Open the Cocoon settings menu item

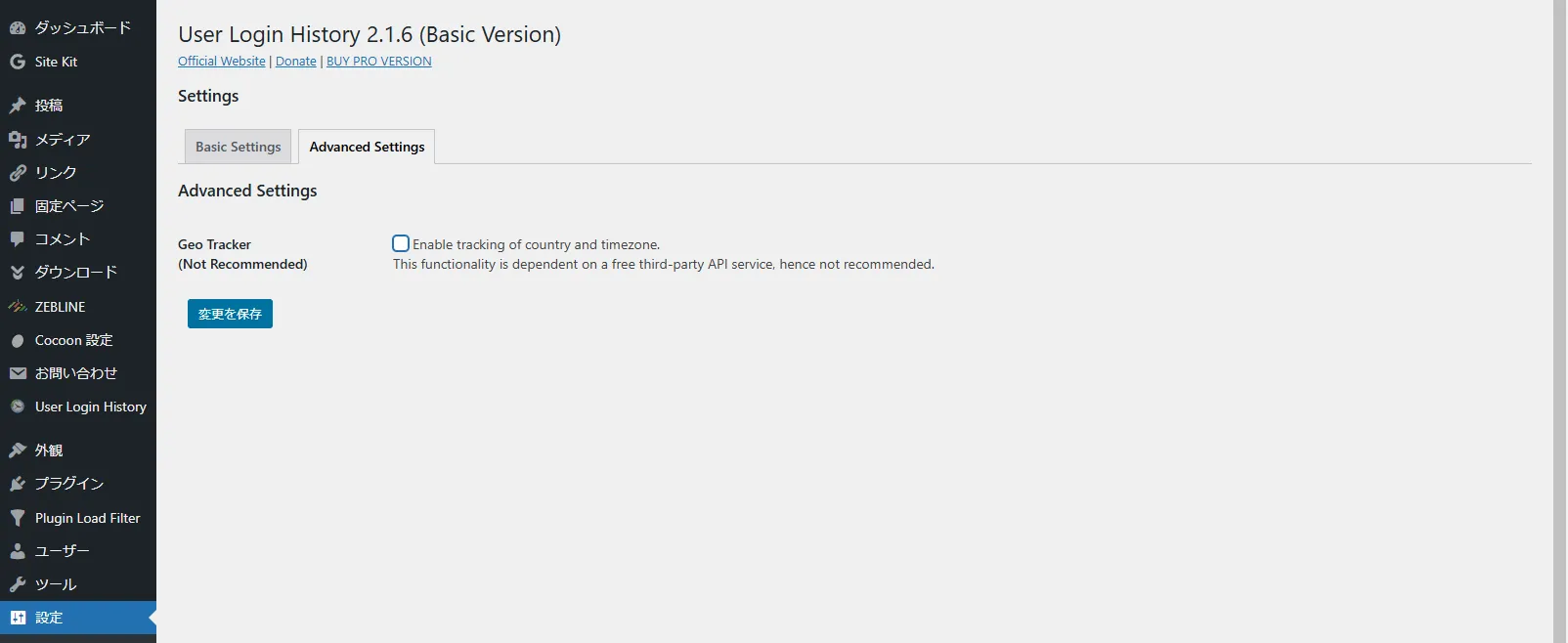click(x=78, y=340)
